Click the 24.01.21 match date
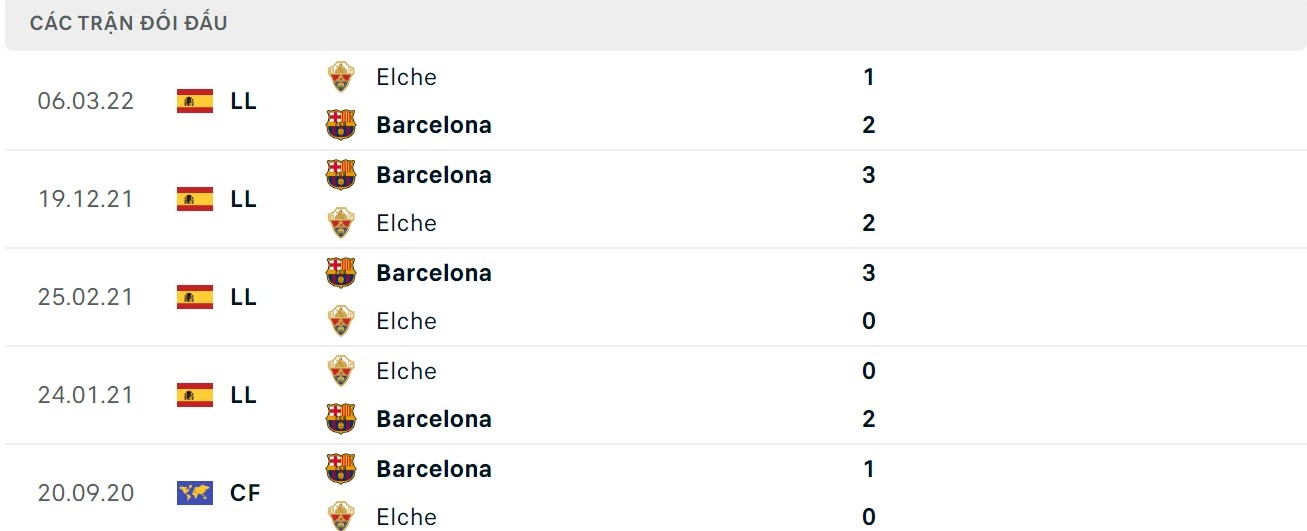This screenshot has width=1307, height=531. (x=86, y=395)
